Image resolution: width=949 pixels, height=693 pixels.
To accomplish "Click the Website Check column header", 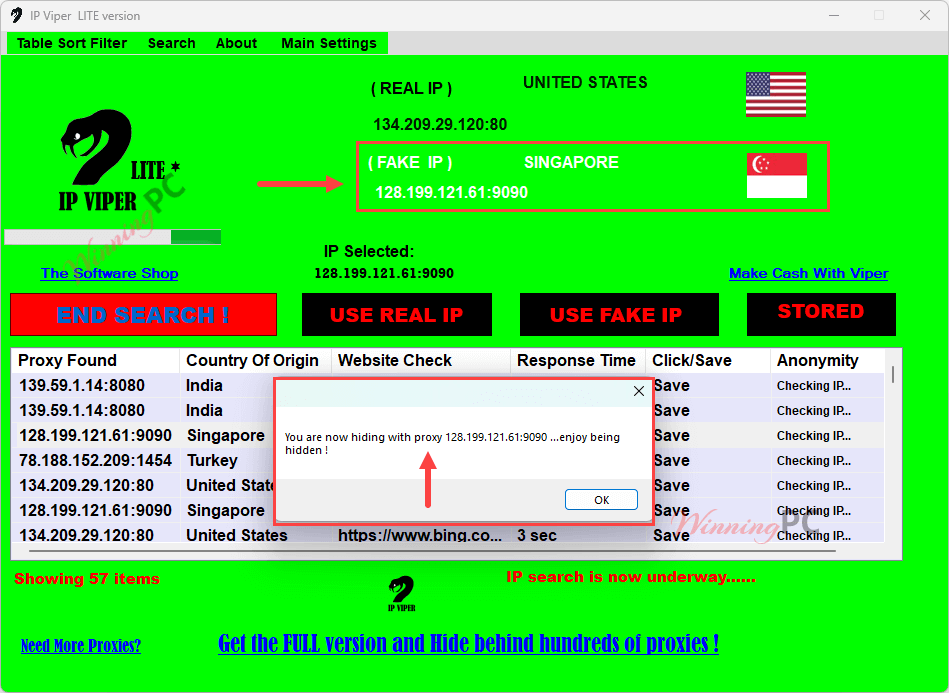I will click(421, 361).
